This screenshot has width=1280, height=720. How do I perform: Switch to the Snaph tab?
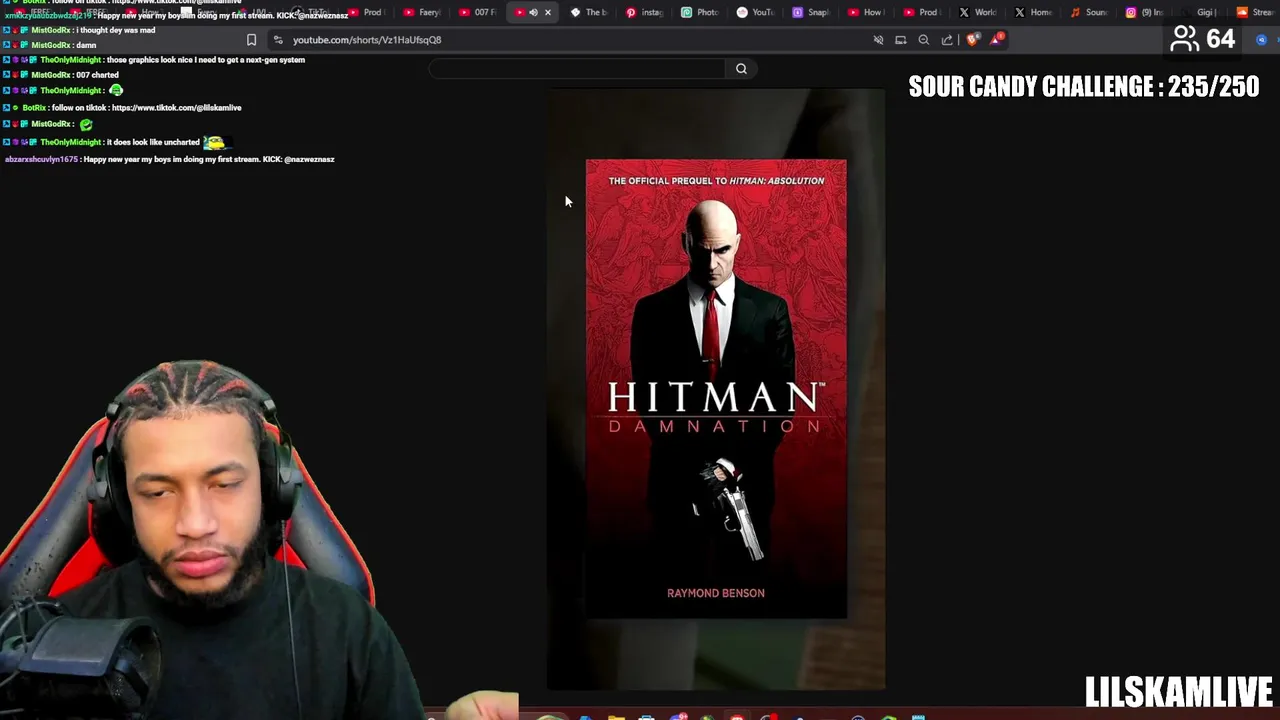[x=811, y=12]
